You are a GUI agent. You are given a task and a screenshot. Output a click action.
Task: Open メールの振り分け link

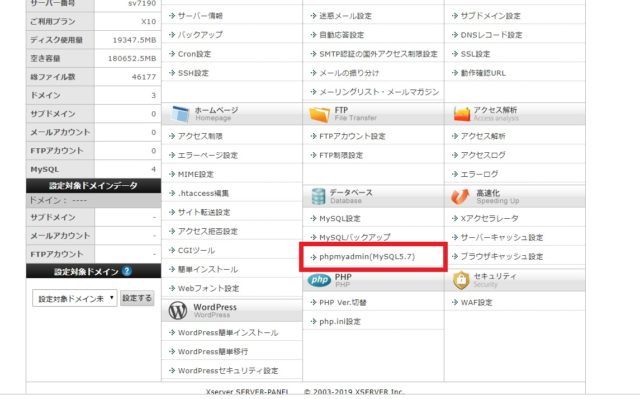(x=349, y=73)
